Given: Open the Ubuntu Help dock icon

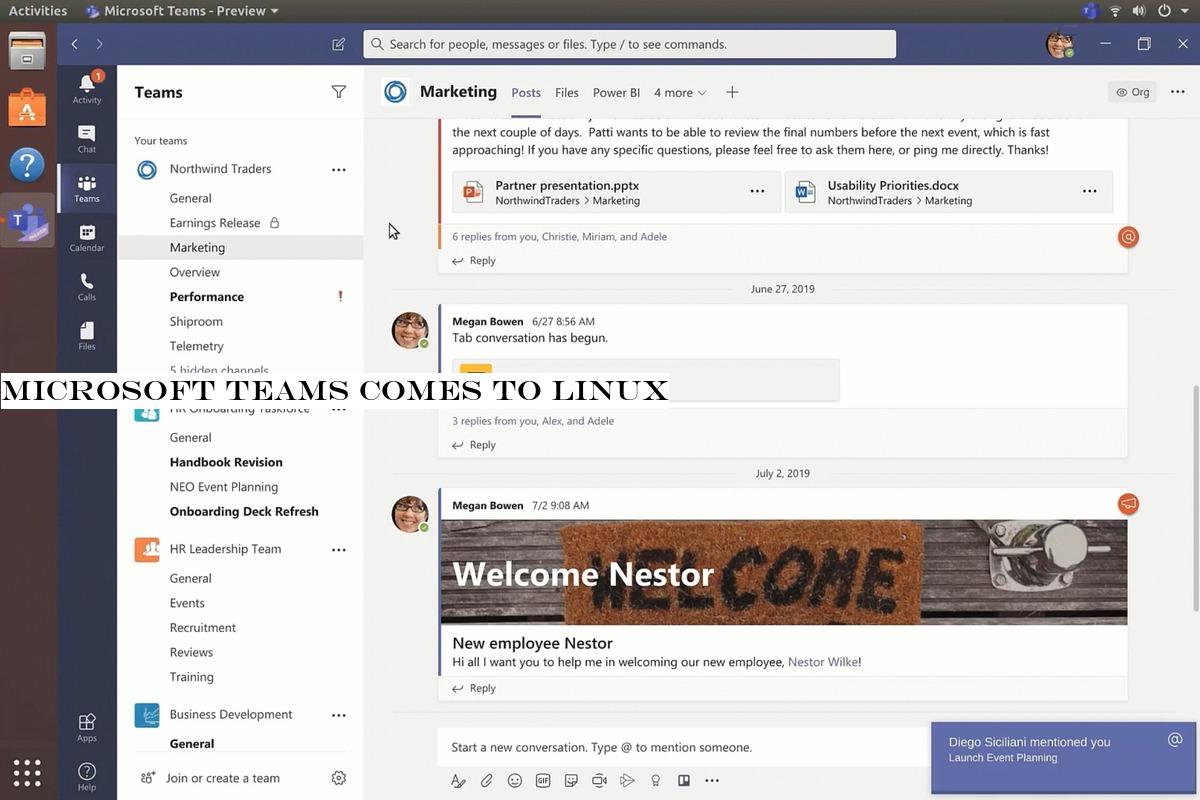Looking at the screenshot, I should coord(27,164).
